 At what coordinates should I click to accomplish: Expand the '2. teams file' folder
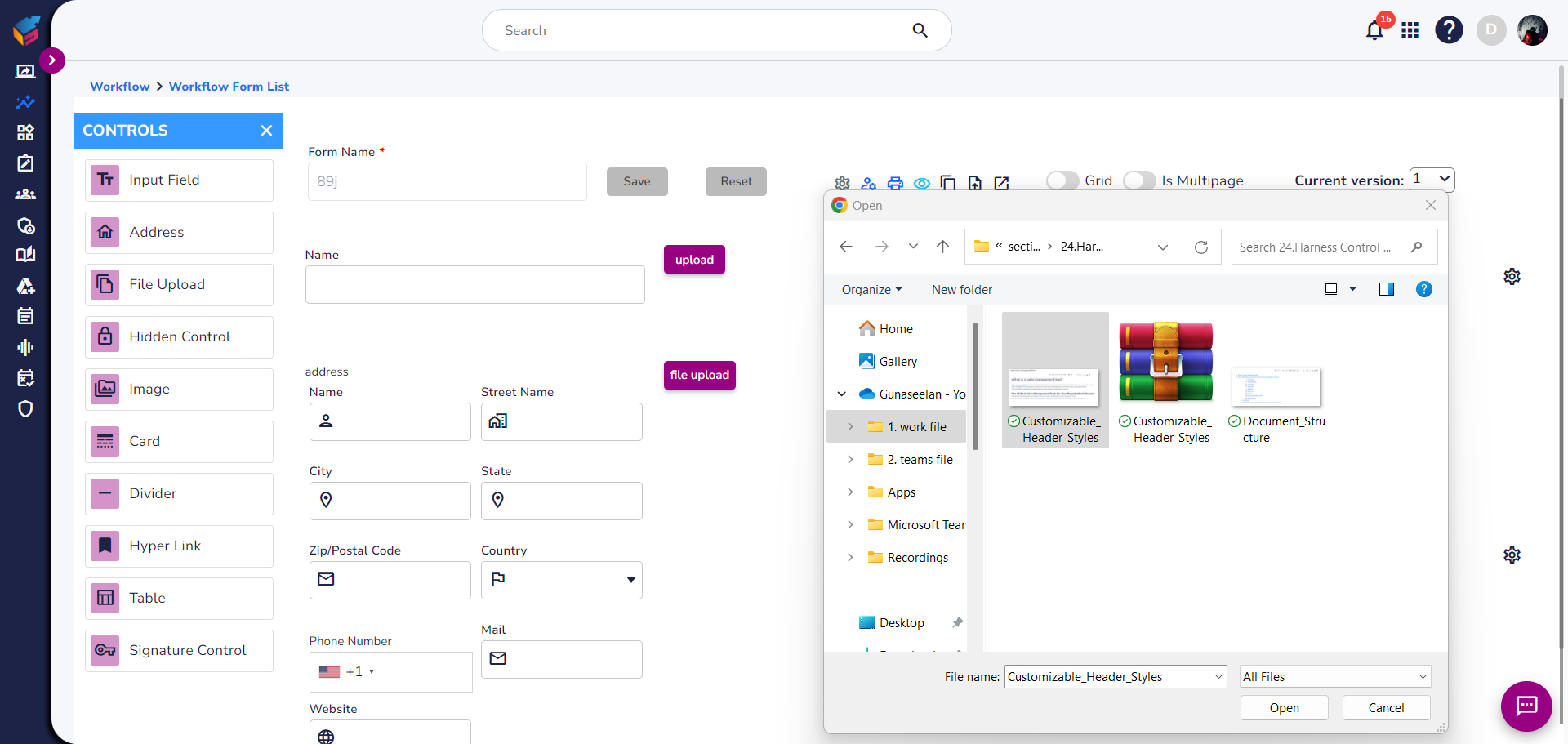(x=850, y=460)
